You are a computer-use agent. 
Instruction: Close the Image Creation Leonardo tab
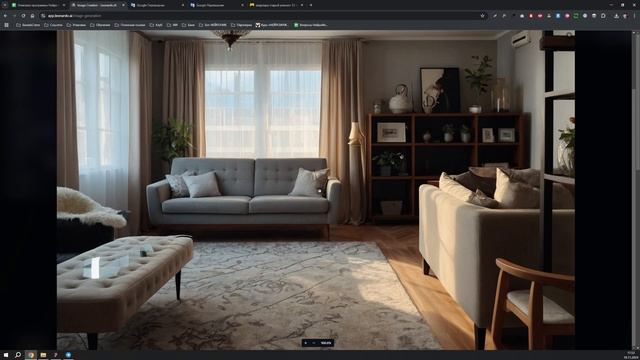(x=123, y=5)
